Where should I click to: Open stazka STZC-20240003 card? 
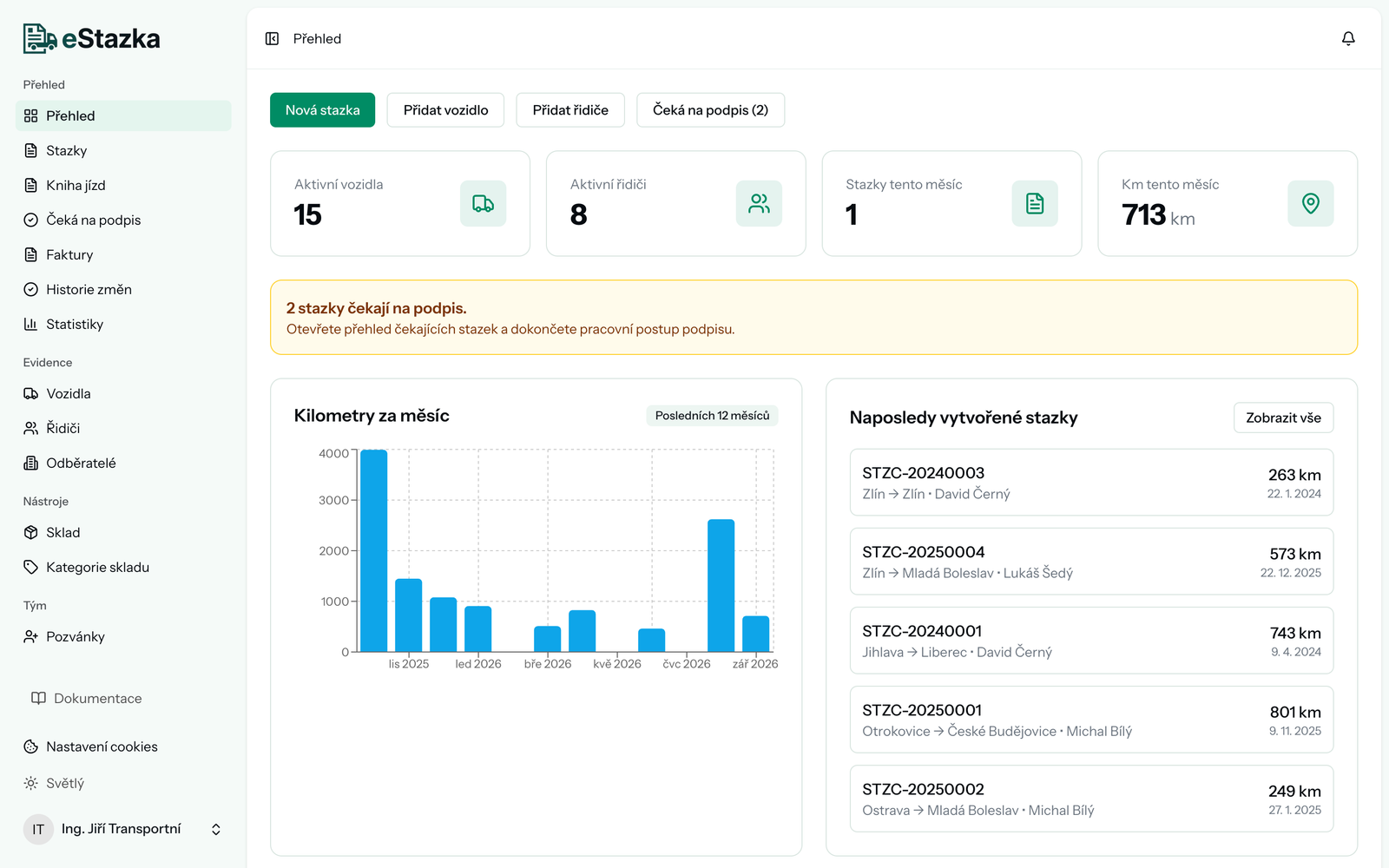pos(1091,483)
